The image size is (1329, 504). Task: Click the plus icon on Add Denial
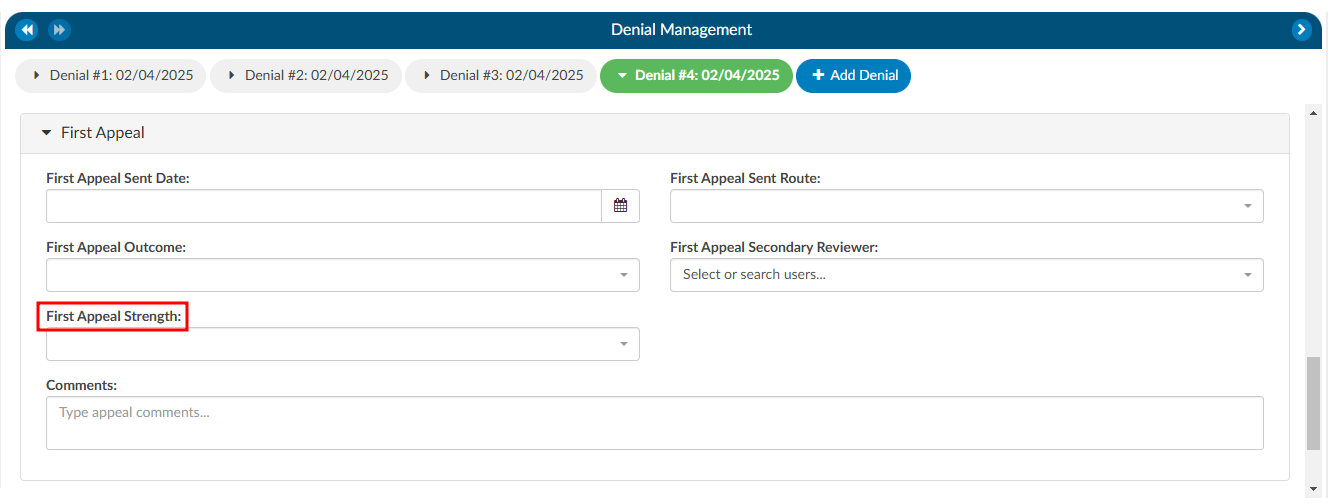pos(818,75)
